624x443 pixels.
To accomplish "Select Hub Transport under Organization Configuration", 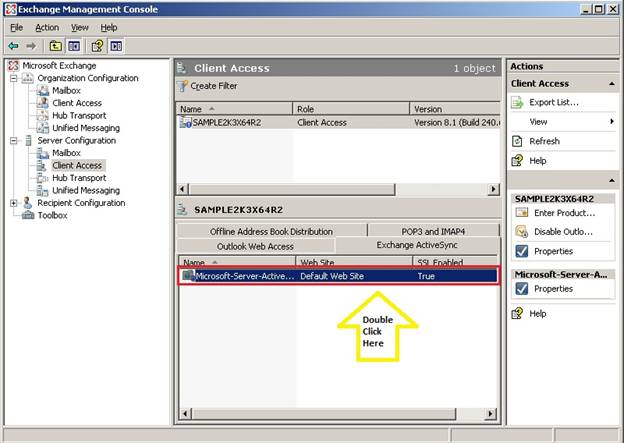I will (79, 115).
